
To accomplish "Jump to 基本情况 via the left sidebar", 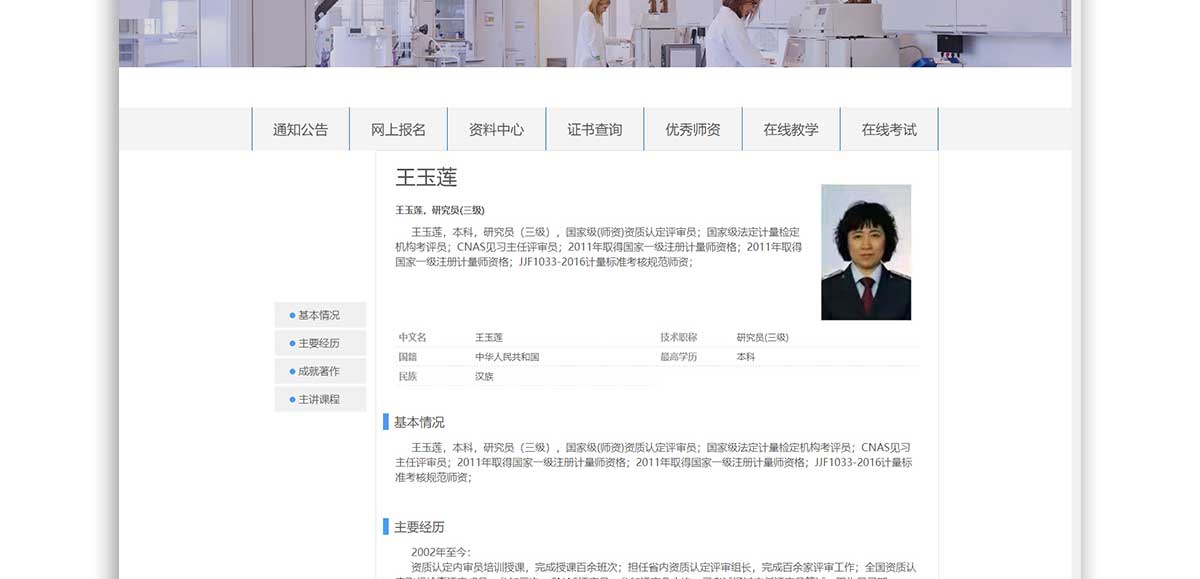I will 319,315.
